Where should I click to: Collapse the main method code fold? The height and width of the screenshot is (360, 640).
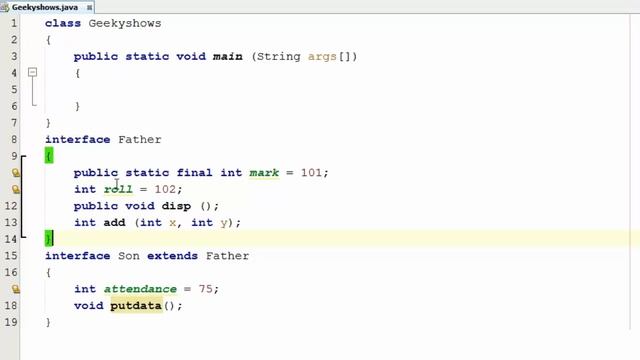[33, 73]
